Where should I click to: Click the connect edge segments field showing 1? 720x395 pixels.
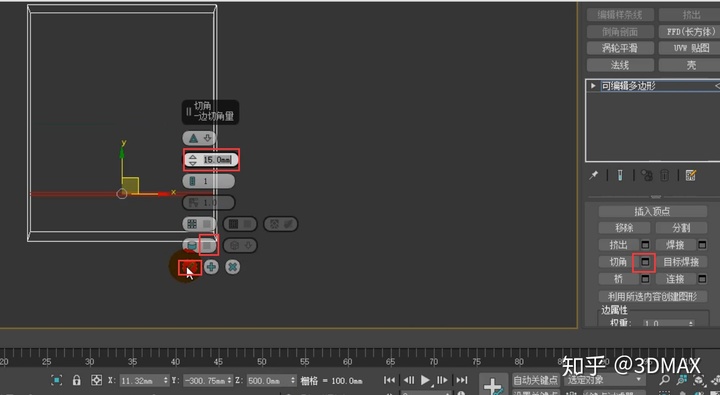coord(208,181)
